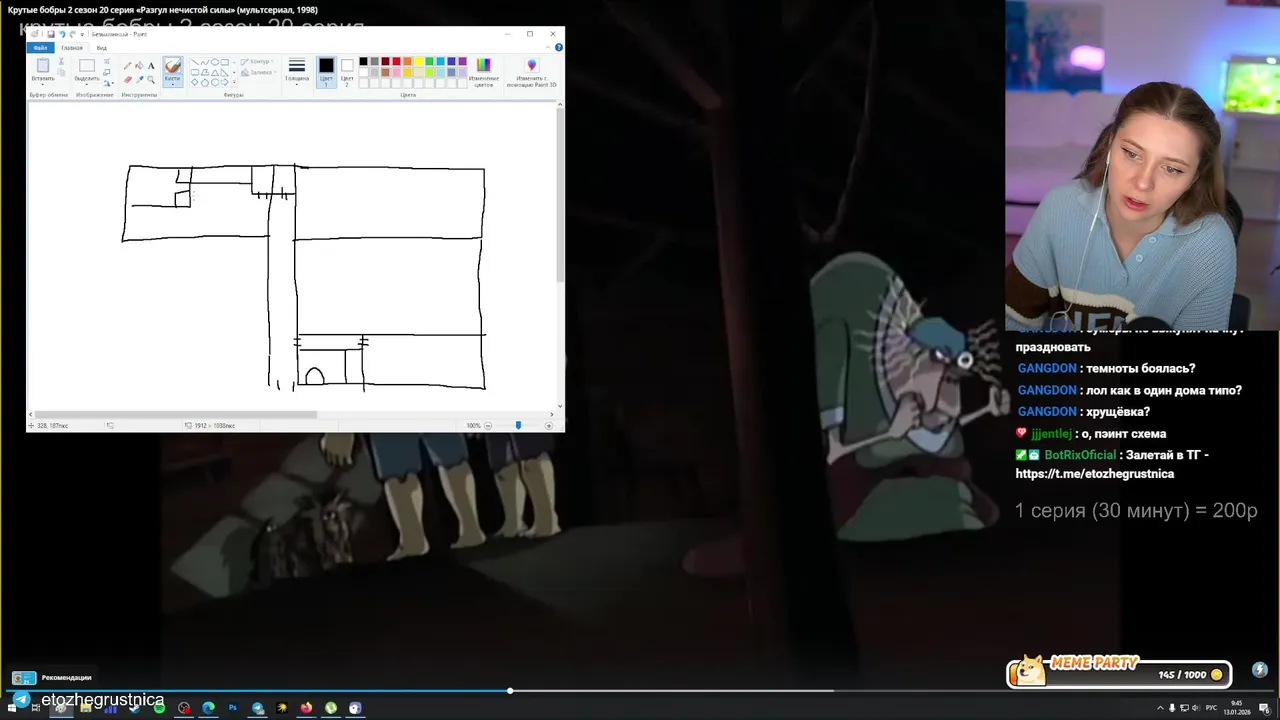Click the Undo arrow in Paint title bar
The image size is (1280, 720).
click(62, 34)
